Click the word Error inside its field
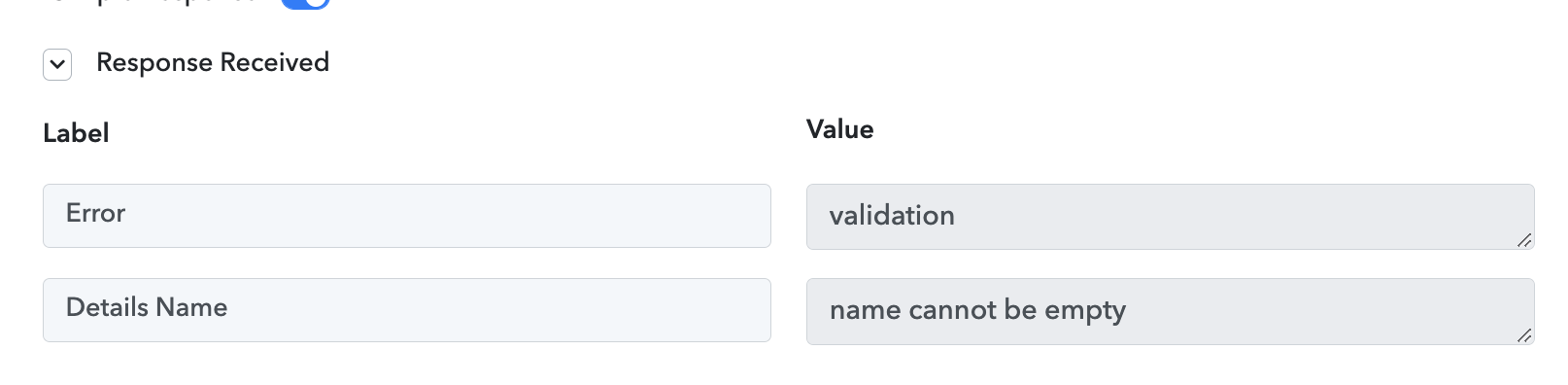Image resolution: width=1568 pixels, height=385 pixels. (x=95, y=213)
